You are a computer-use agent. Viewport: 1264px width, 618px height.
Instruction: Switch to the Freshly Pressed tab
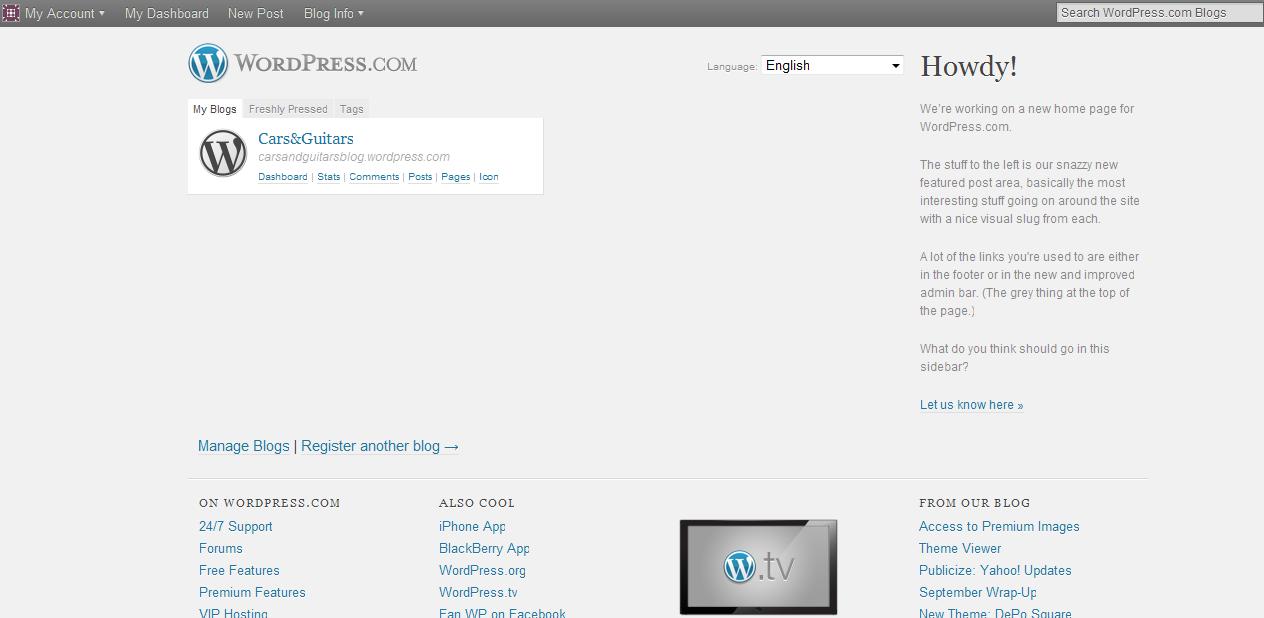pyautogui.click(x=288, y=109)
